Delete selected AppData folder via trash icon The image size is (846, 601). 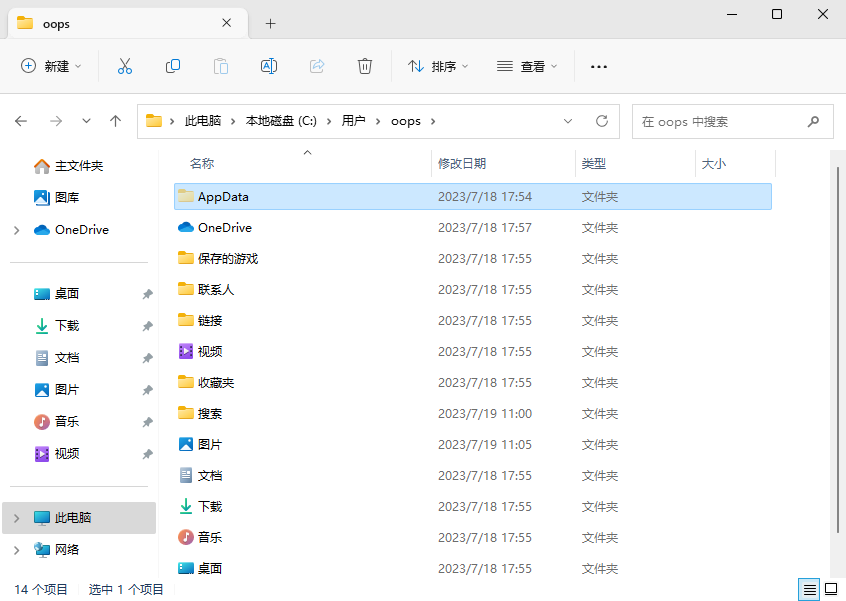click(x=364, y=66)
